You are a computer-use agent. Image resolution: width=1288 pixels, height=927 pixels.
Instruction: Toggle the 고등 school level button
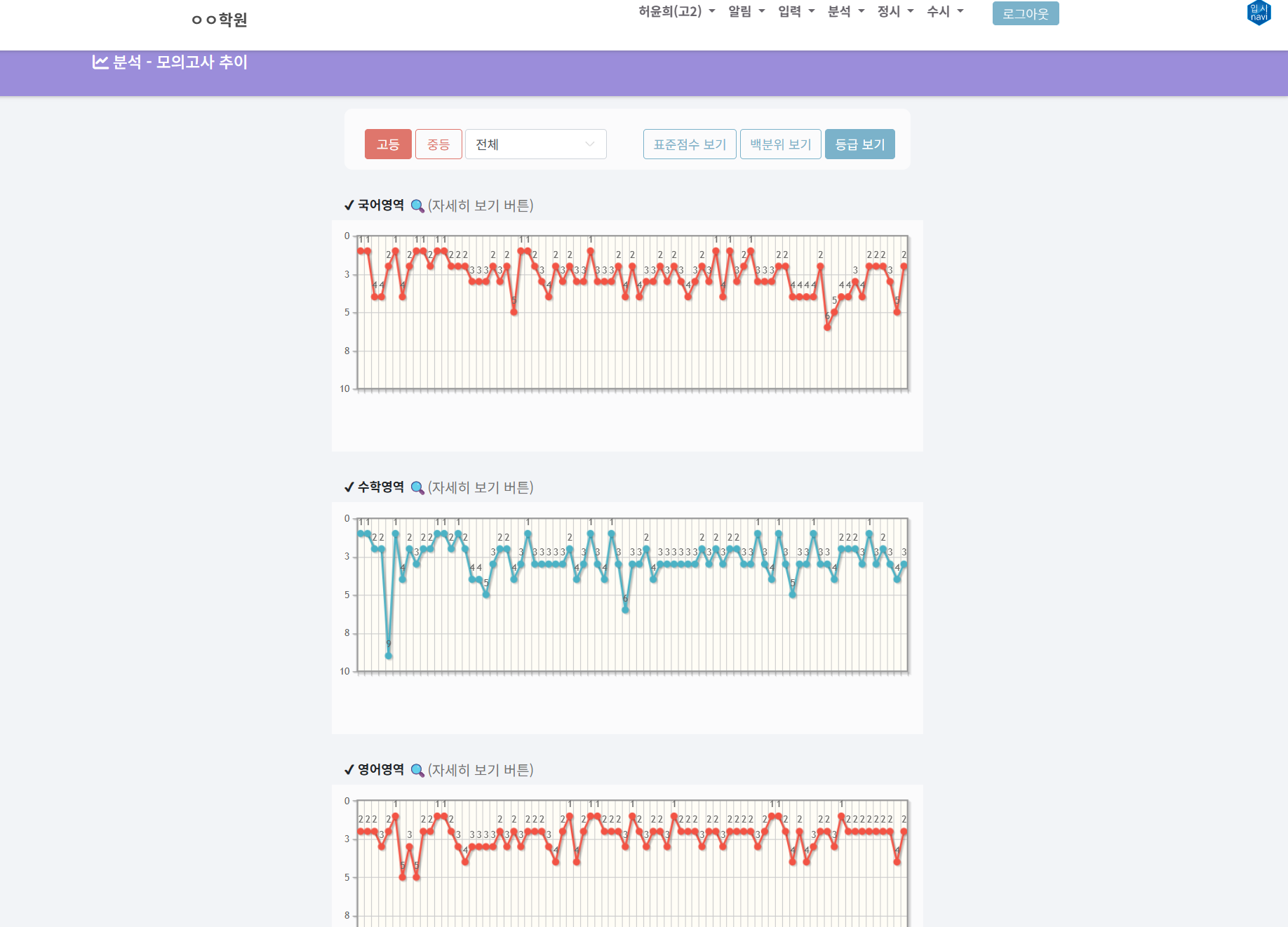[x=388, y=144]
